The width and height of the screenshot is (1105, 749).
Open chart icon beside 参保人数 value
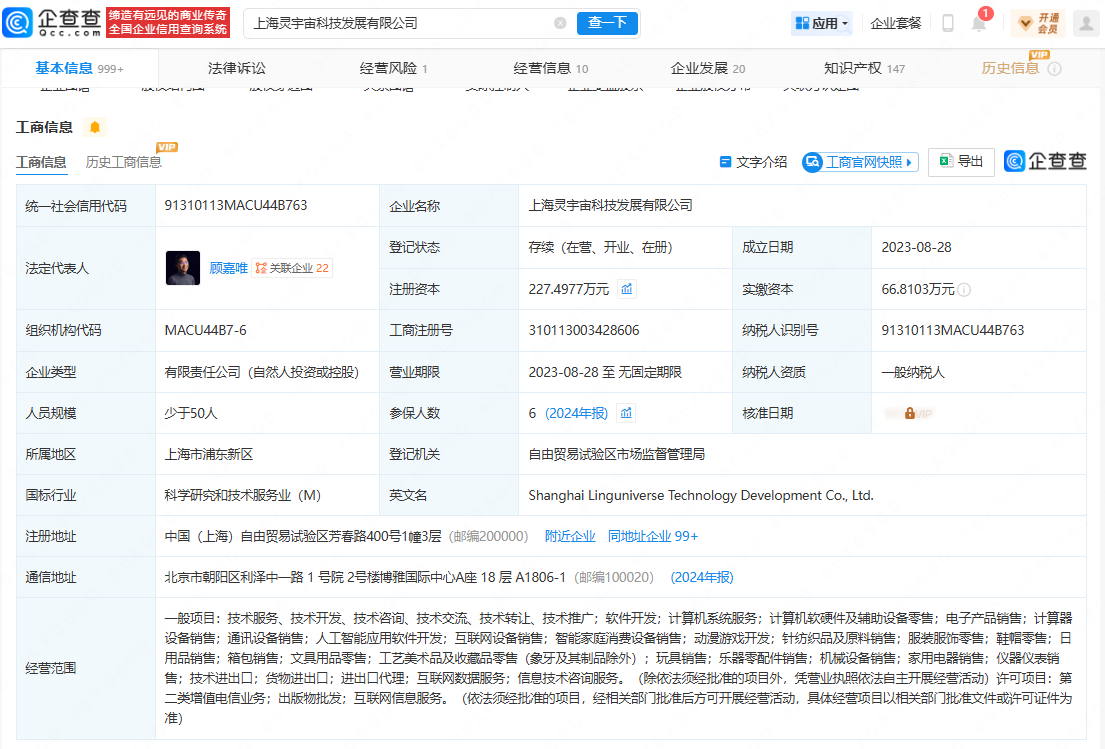coord(627,413)
